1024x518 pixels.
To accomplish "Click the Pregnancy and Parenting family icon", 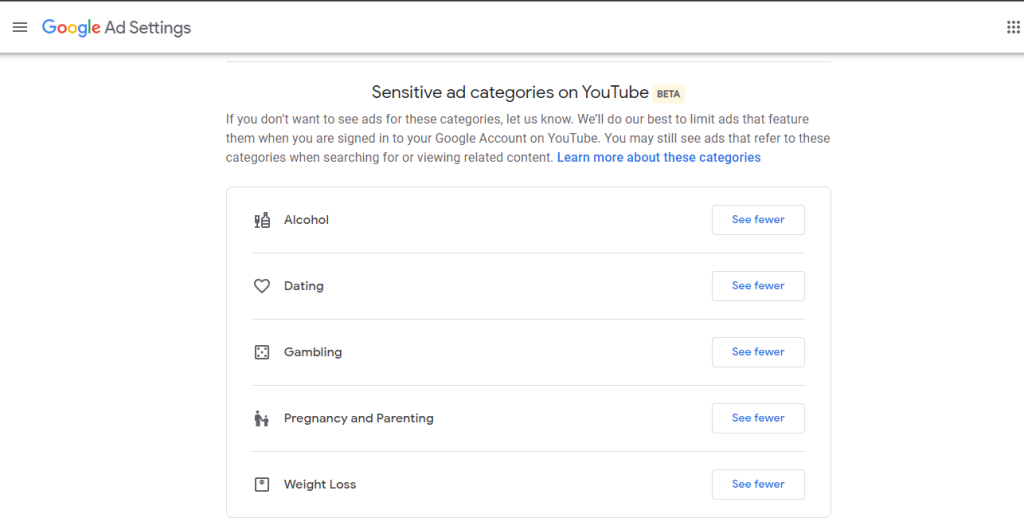I will 262,418.
